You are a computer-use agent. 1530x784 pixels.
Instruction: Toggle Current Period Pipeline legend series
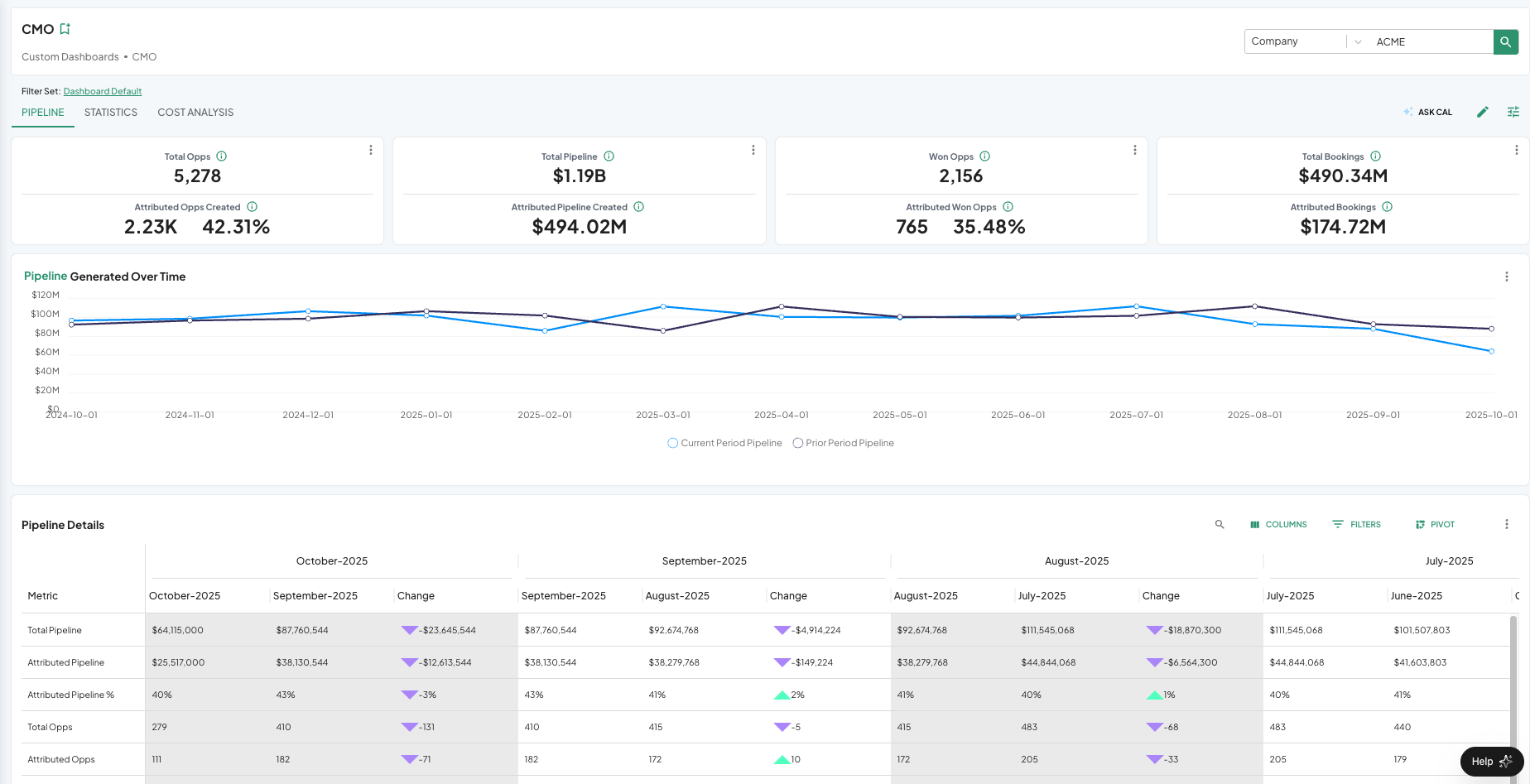point(724,443)
